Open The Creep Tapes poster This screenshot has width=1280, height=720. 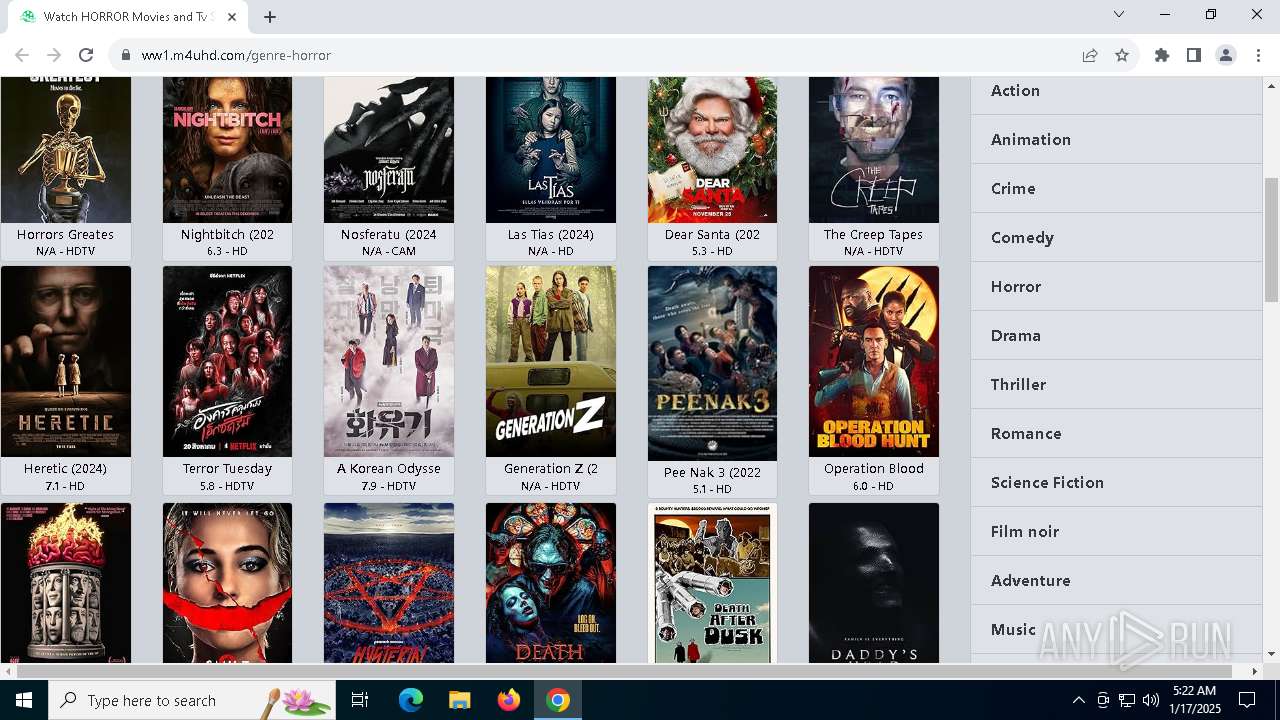click(x=874, y=150)
